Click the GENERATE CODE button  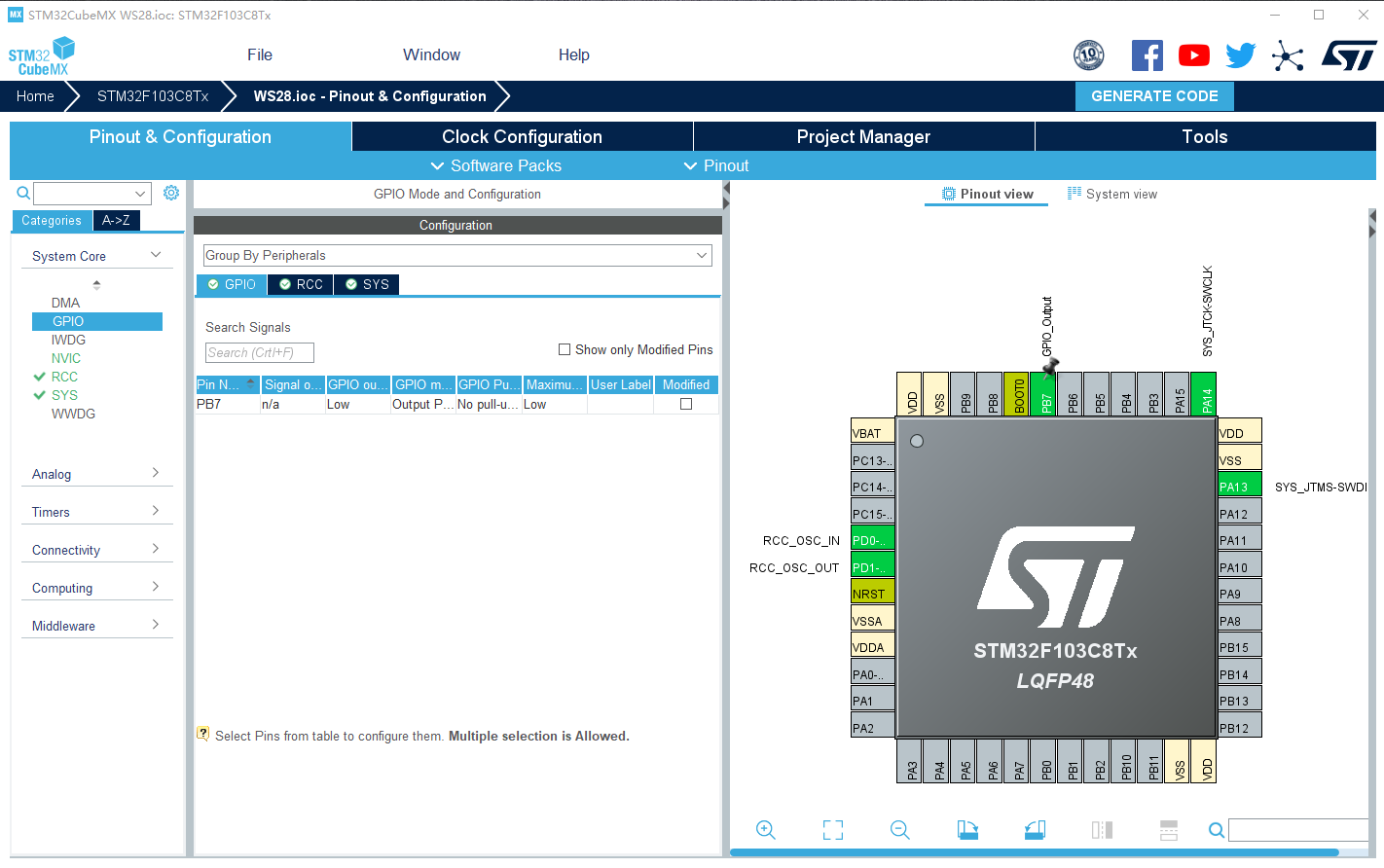1154,96
